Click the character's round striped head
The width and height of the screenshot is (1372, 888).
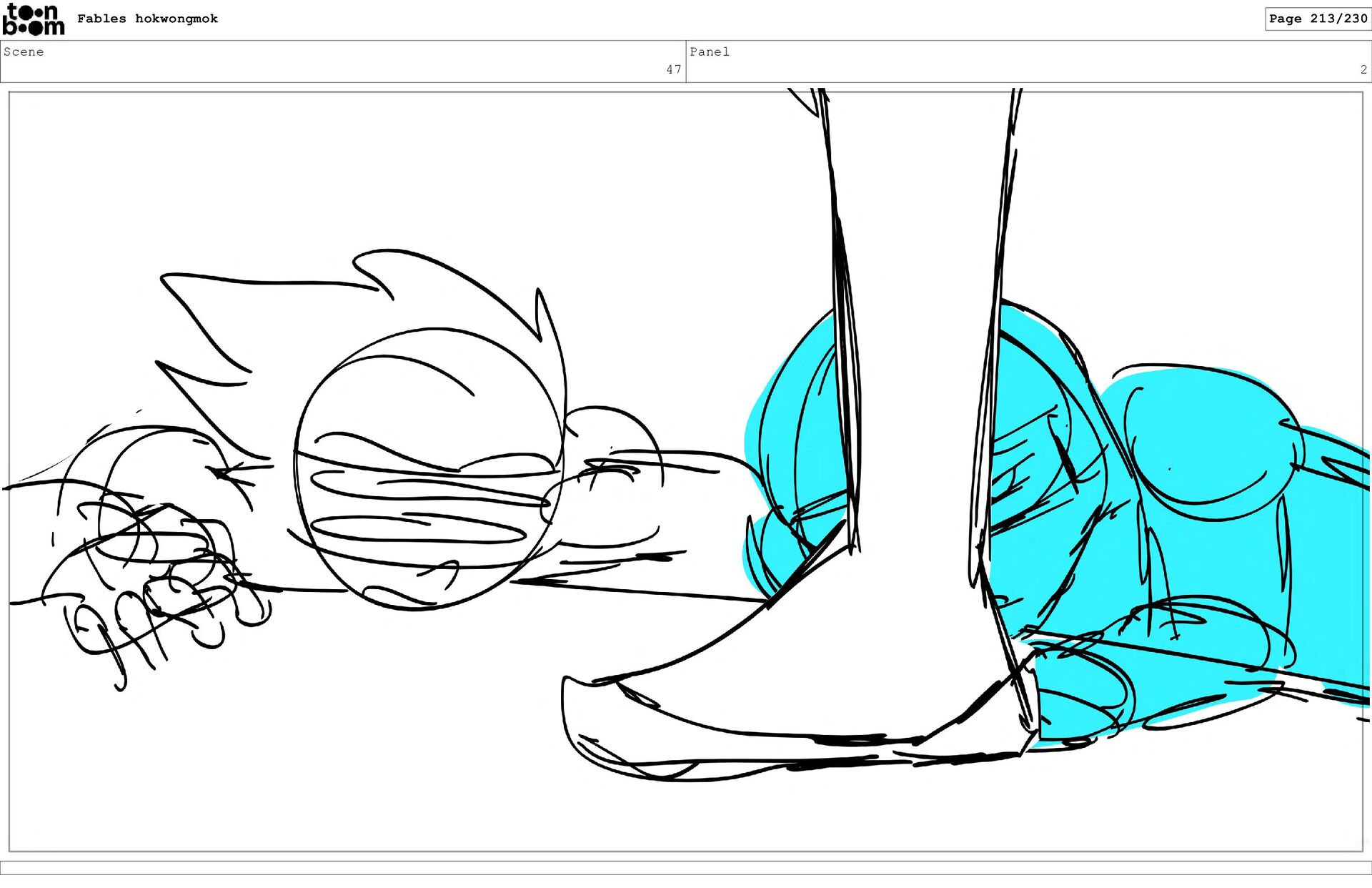pos(427,468)
